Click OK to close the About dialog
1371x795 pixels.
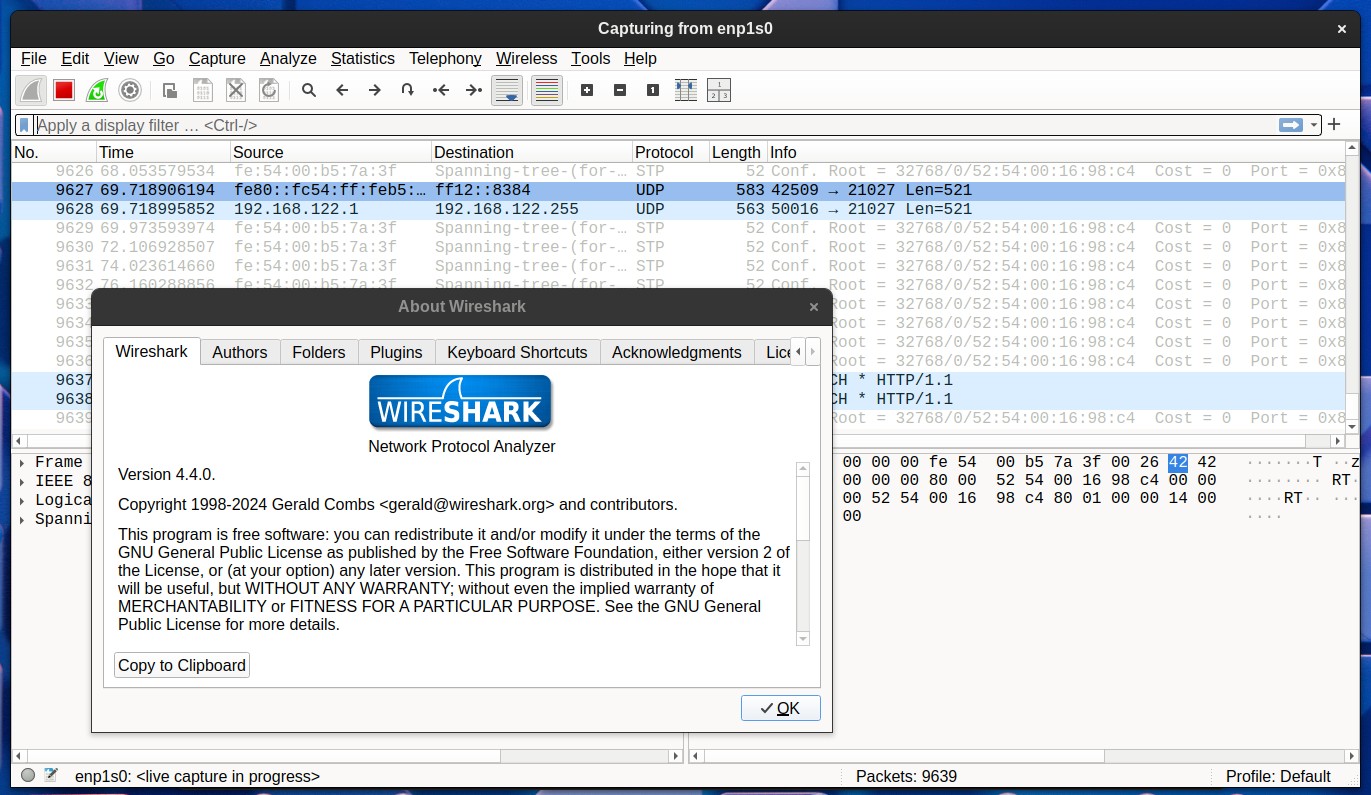[x=781, y=708]
